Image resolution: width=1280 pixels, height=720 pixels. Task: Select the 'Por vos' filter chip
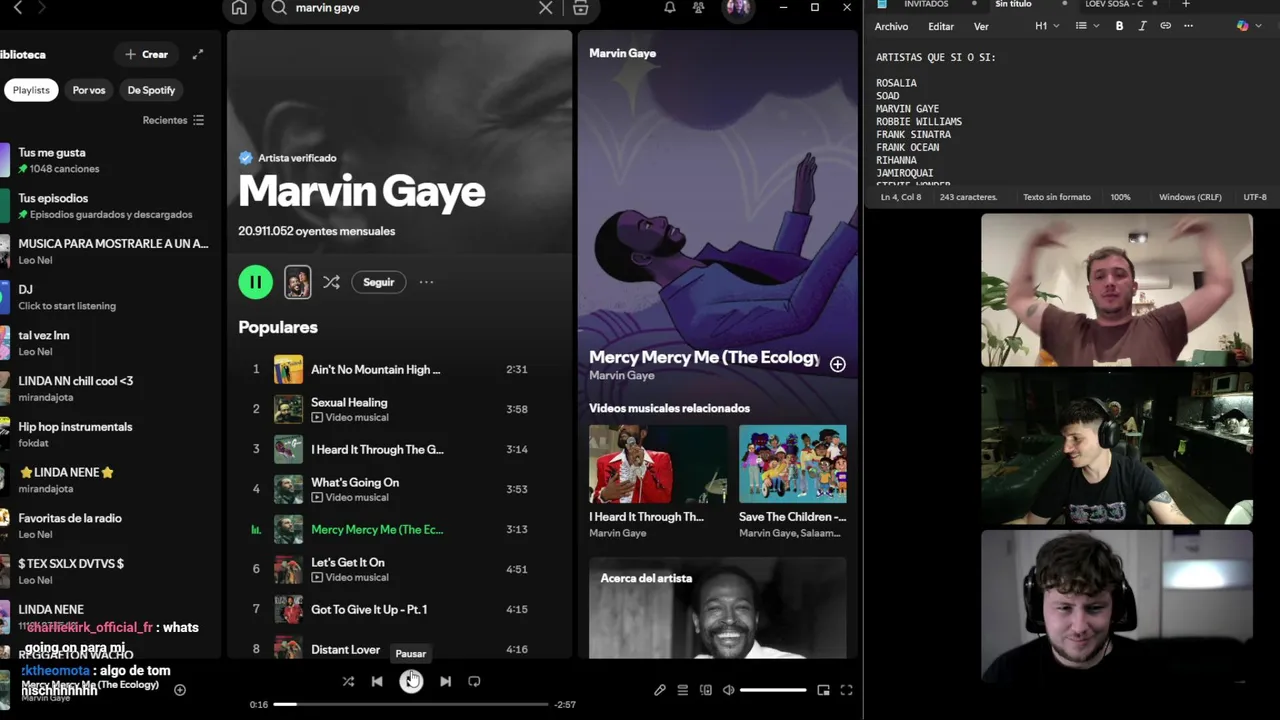tap(89, 90)
